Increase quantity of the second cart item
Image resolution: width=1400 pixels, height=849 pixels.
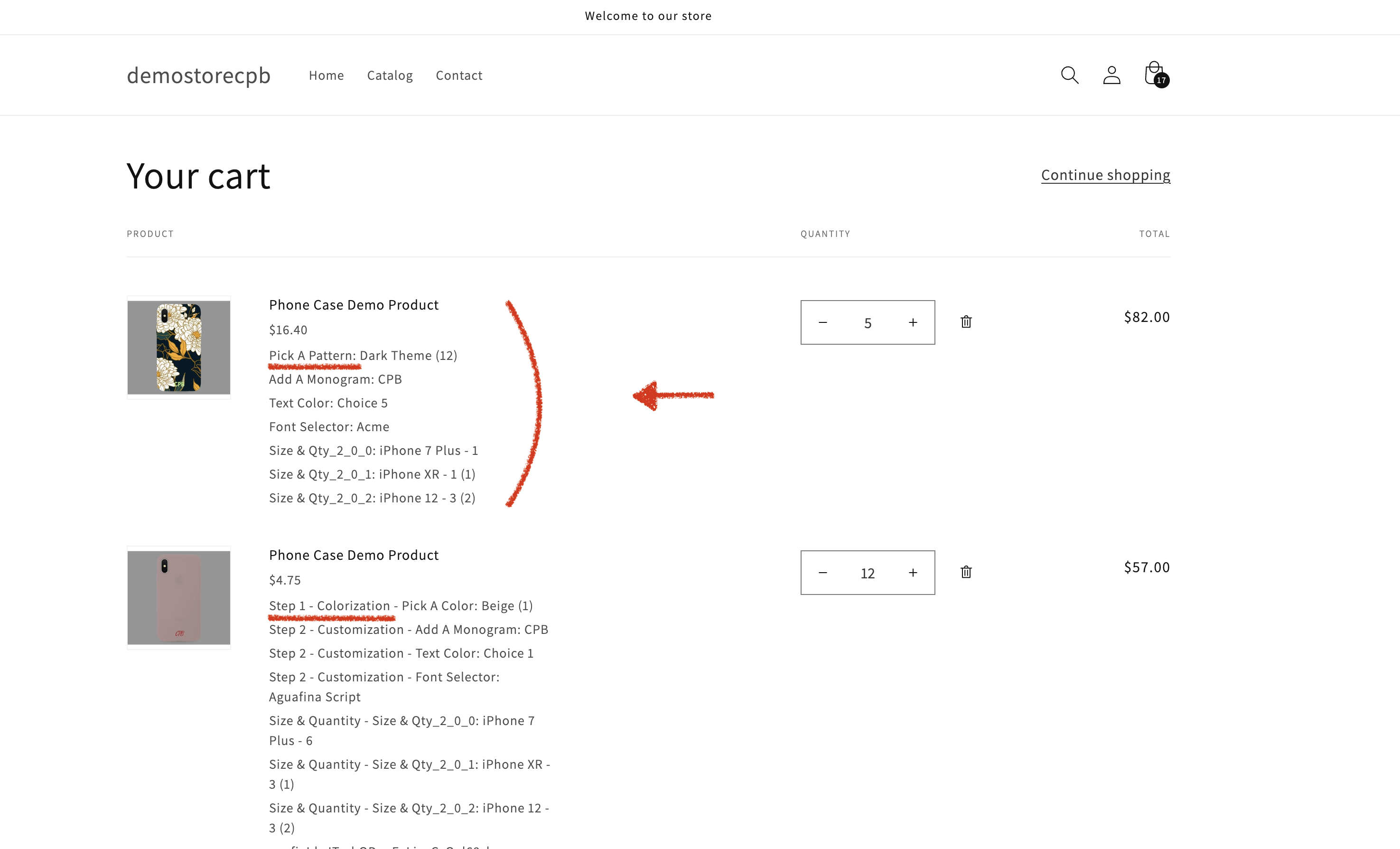(913, 573)
